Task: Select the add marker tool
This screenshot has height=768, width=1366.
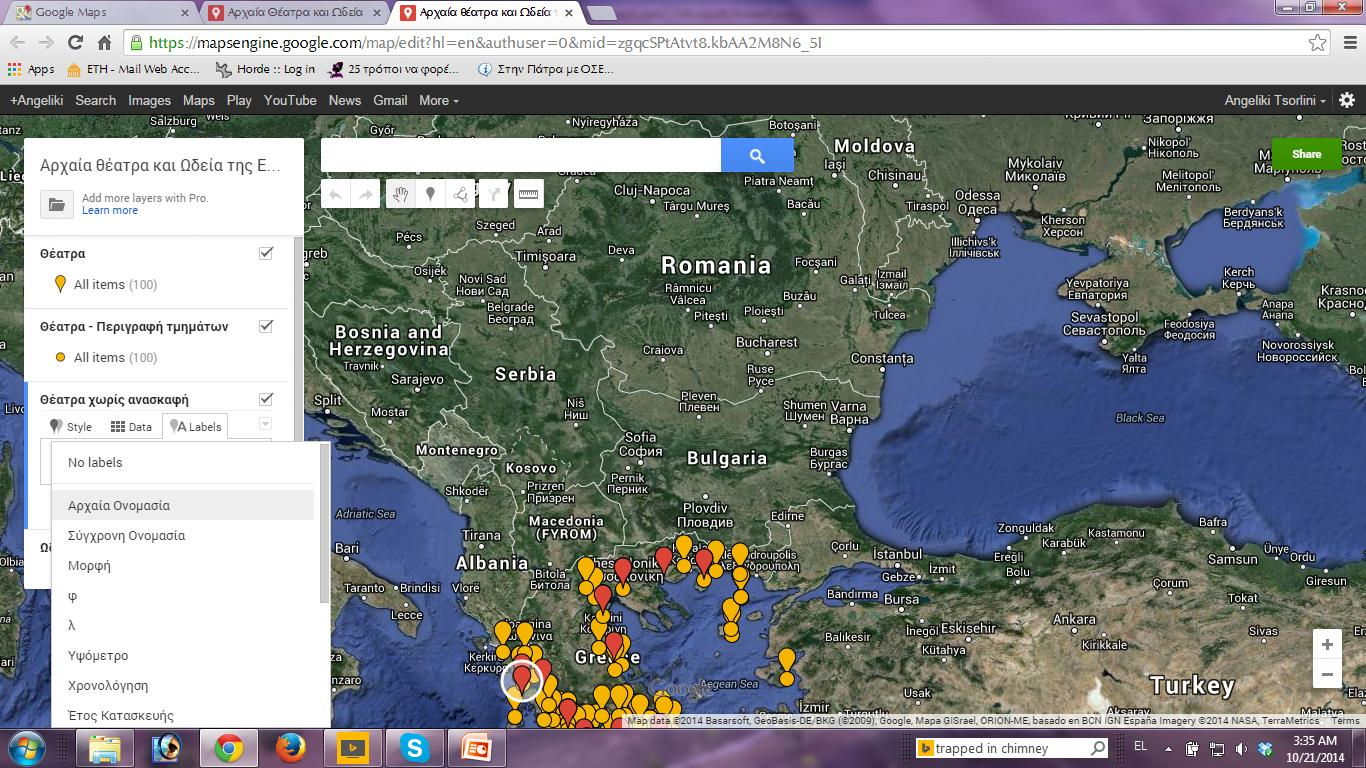Action: point(430,195)
